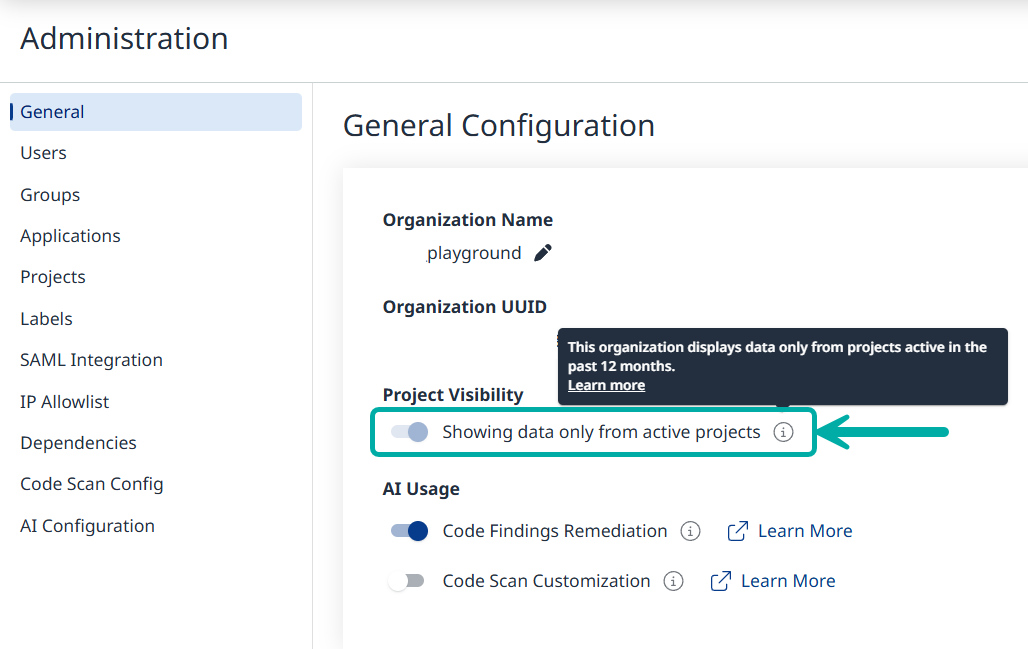Click info icon next to Code Findings Remediation

point(690,531)
